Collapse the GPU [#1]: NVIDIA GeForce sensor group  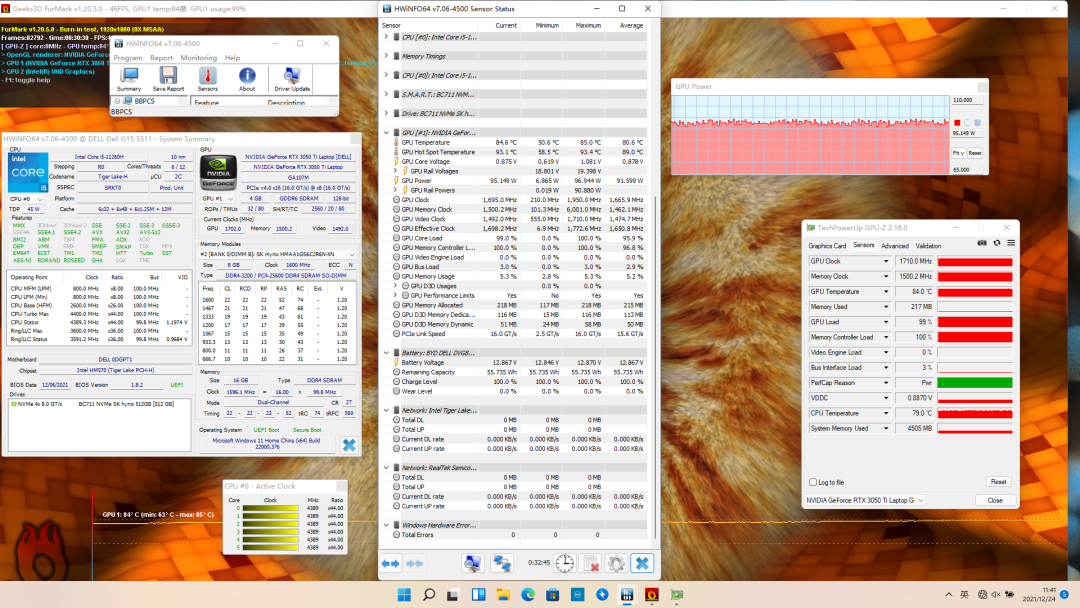[x=386, y=132]
